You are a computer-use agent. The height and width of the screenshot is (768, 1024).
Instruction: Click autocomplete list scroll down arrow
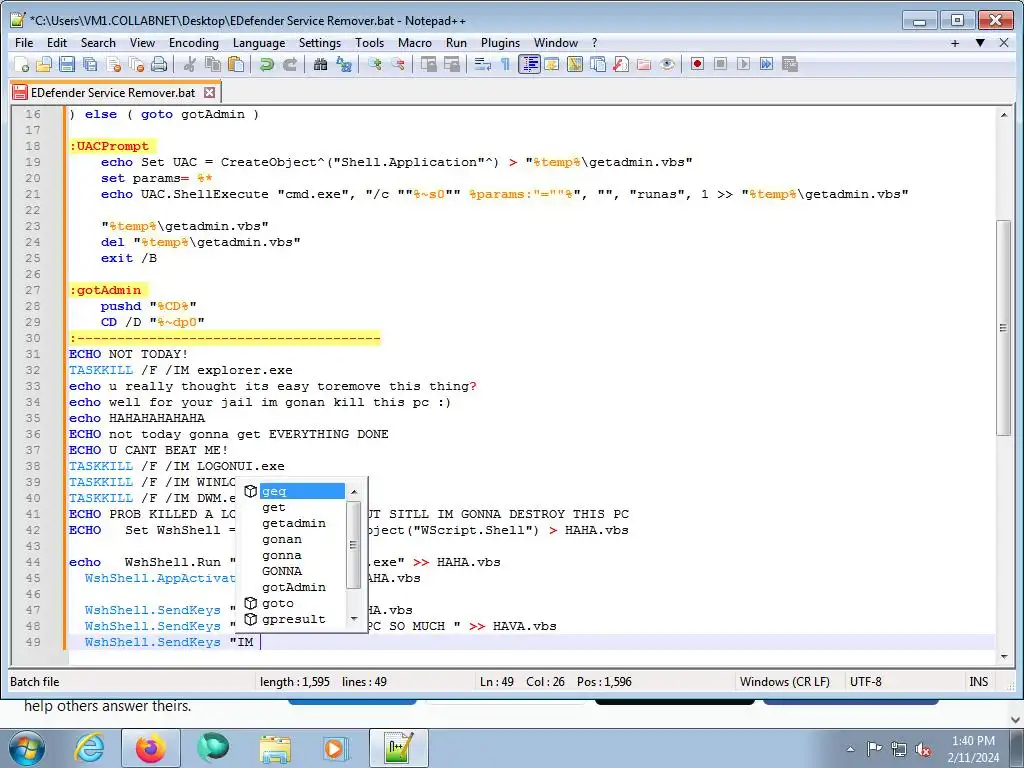tap(354, 618)
